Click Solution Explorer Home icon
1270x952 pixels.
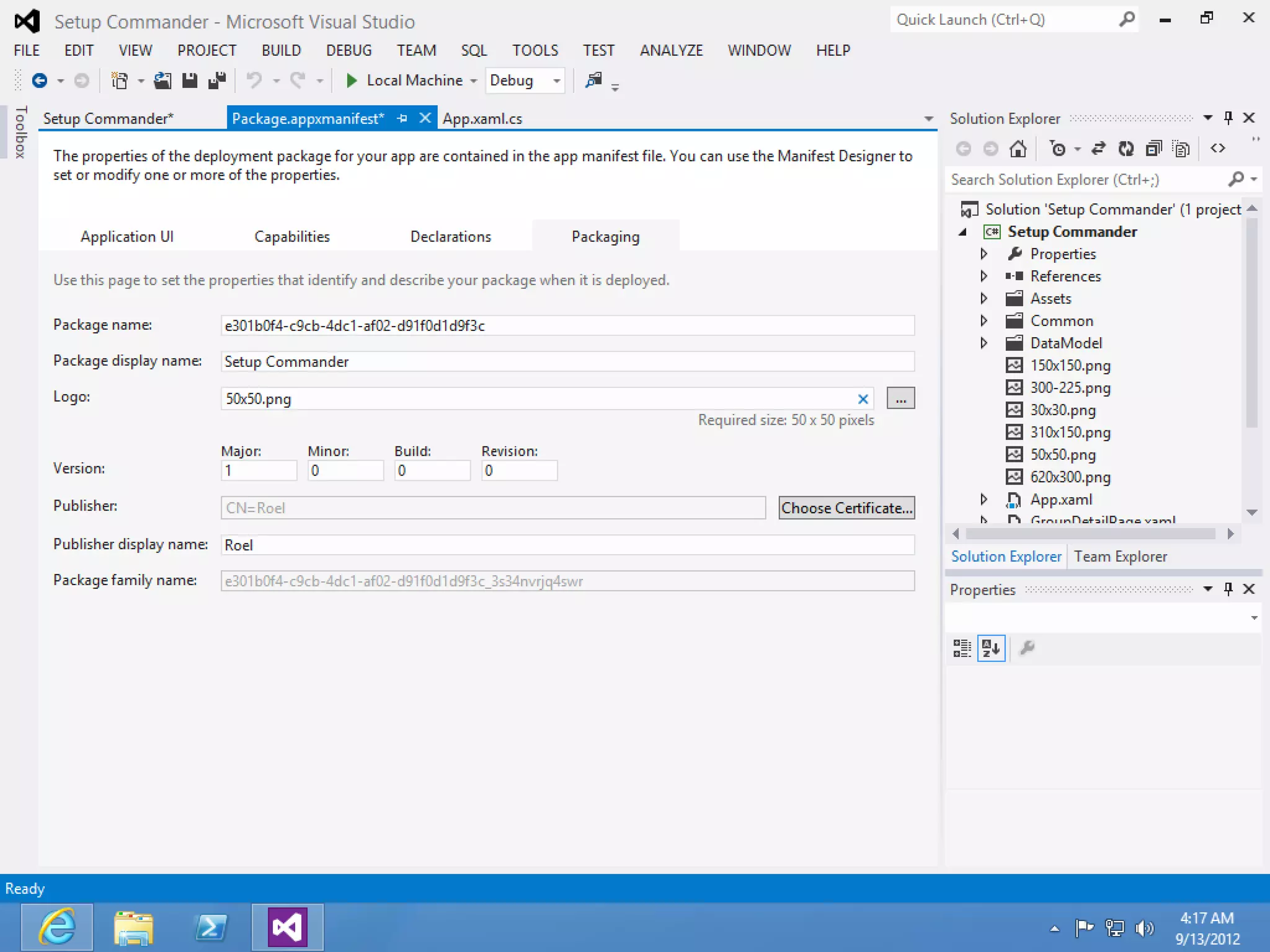[x=1018, y=149]
